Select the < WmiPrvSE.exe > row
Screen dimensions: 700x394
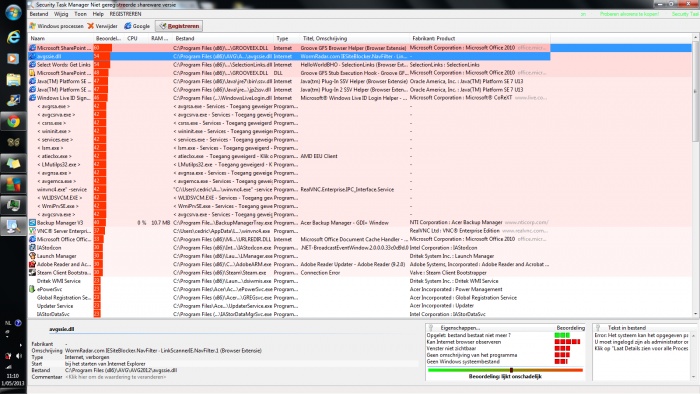289,206
